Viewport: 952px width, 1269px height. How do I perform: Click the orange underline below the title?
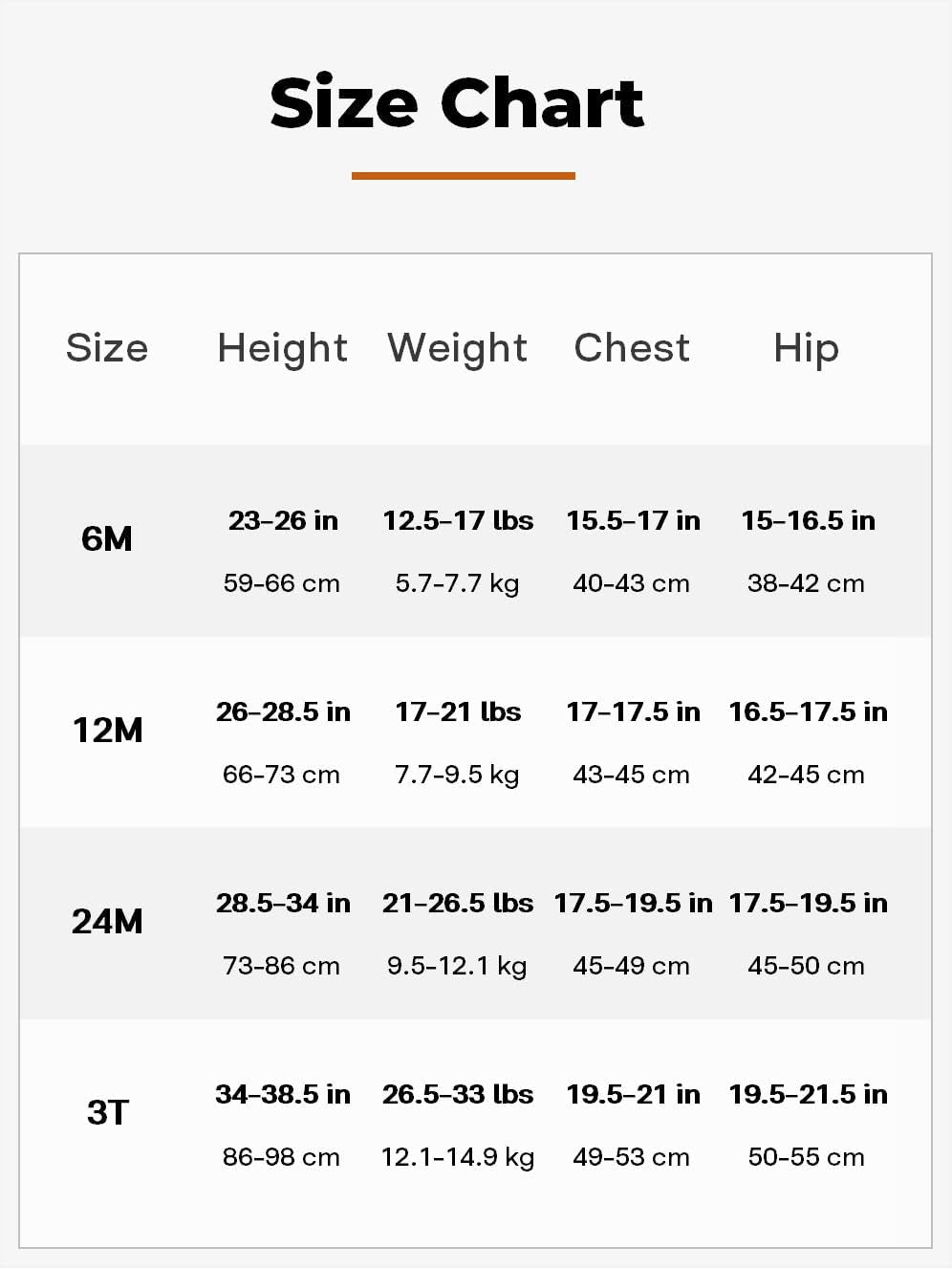coord(463,176)
